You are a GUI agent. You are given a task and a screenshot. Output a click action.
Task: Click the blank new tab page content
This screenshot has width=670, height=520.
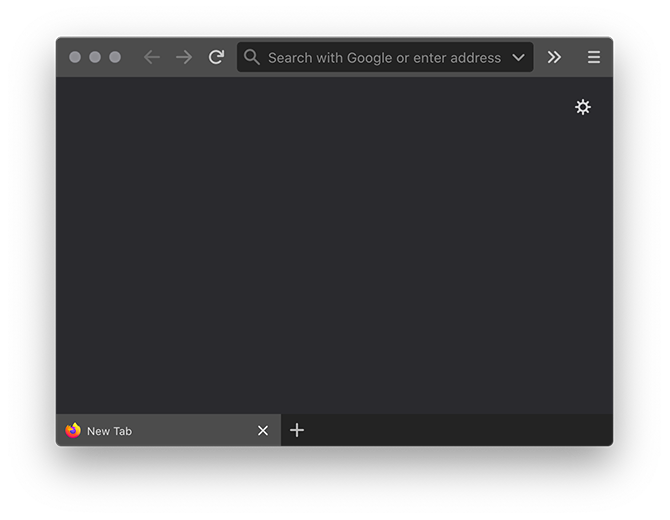coord(330,250)
